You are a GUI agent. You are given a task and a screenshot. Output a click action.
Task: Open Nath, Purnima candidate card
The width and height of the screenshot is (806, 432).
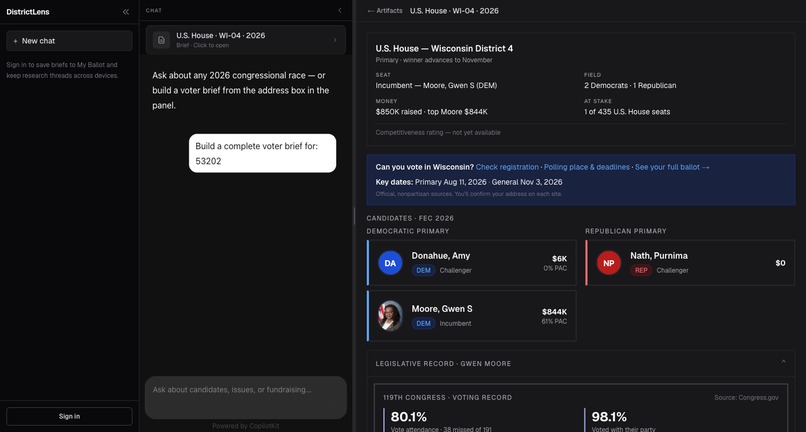(x=690, y=263)
